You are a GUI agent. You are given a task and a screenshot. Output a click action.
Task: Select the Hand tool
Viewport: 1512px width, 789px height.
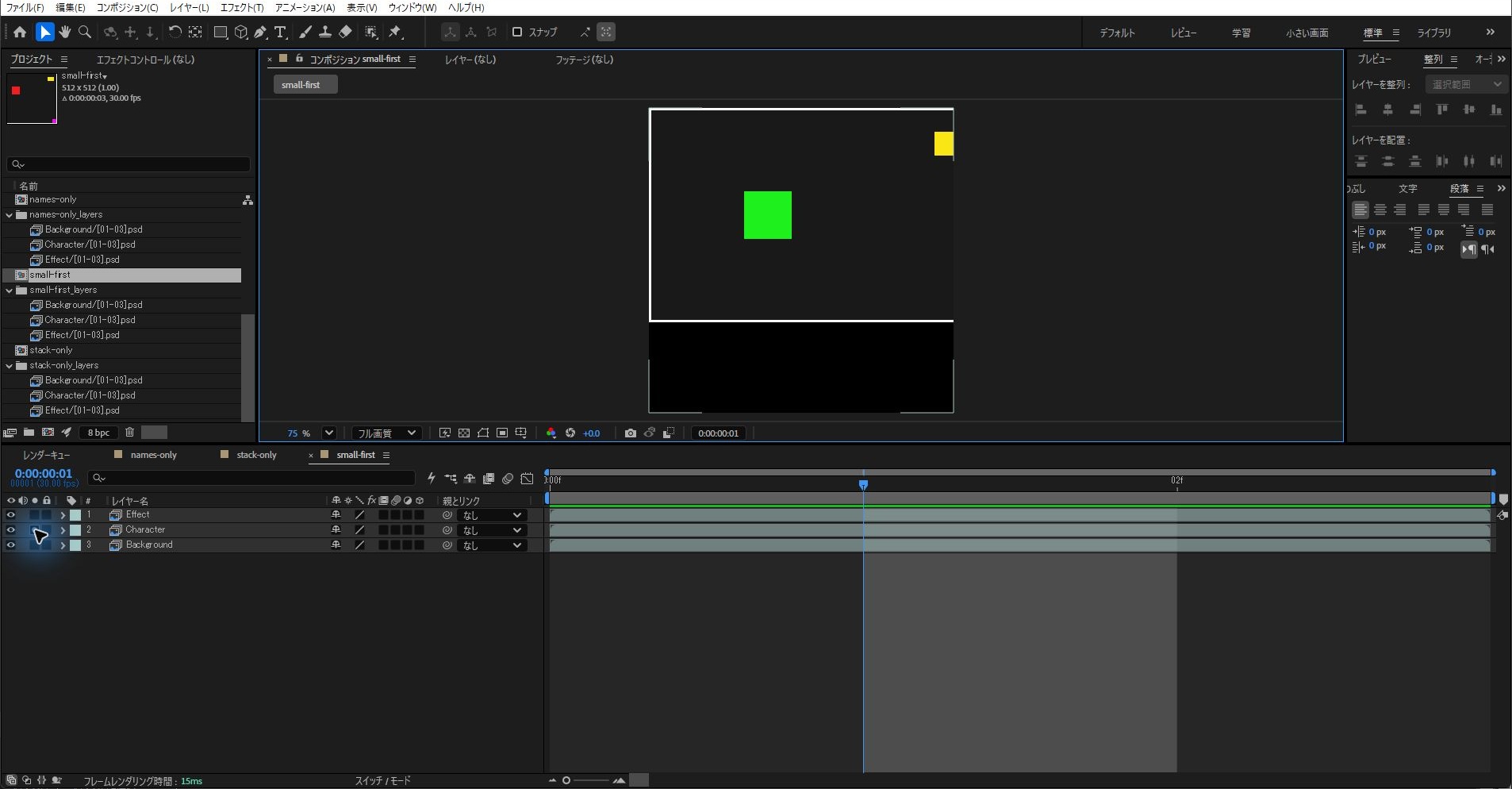[64, 33]
